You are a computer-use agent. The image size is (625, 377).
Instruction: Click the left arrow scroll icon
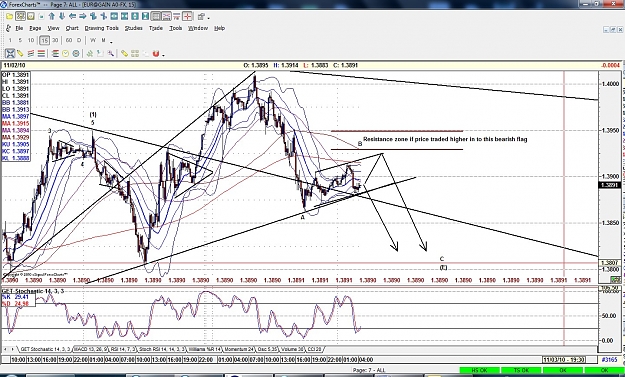click(x=72, y=16)
